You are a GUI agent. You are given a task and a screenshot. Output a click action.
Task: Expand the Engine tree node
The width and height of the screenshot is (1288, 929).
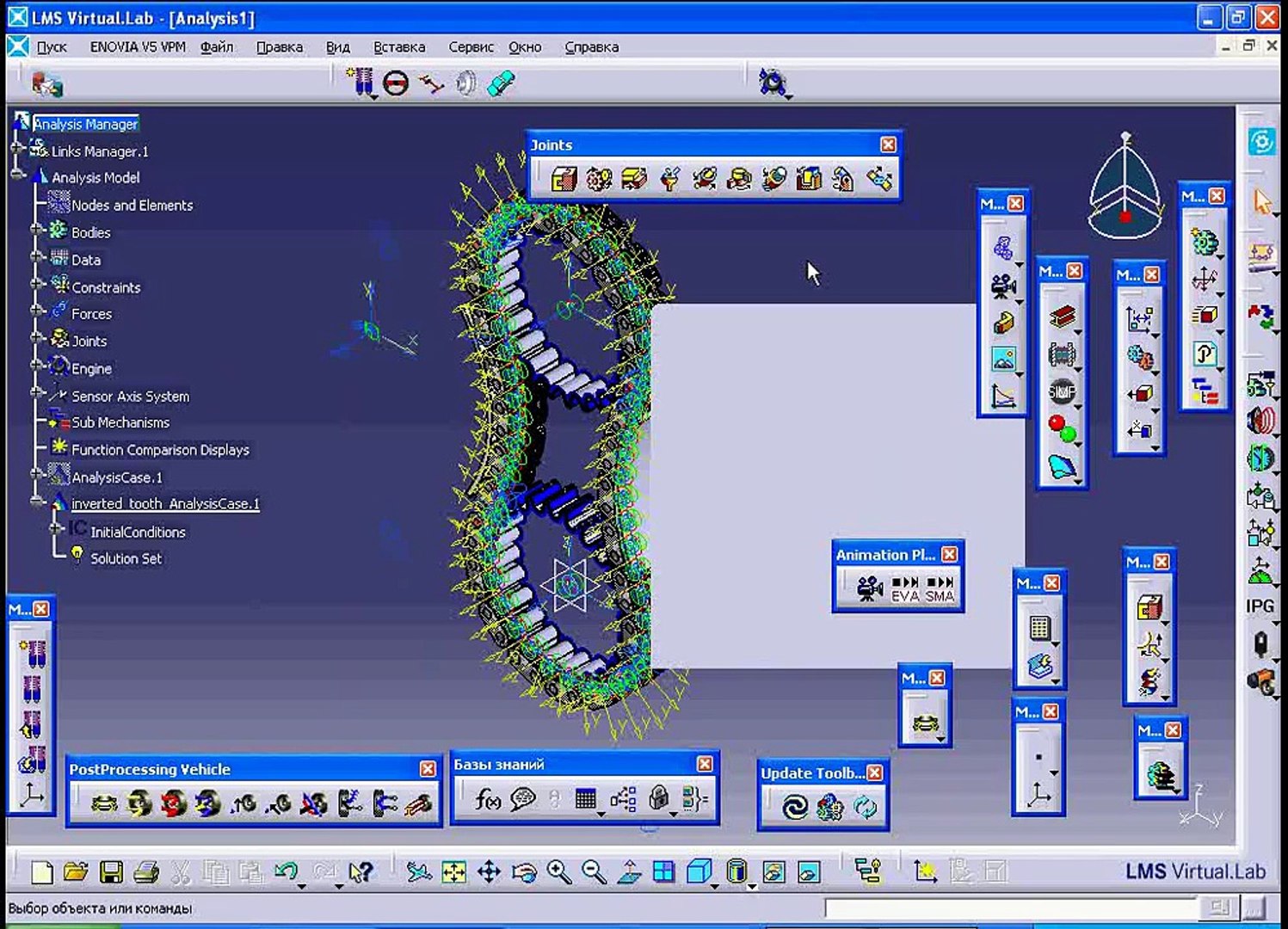36,366
